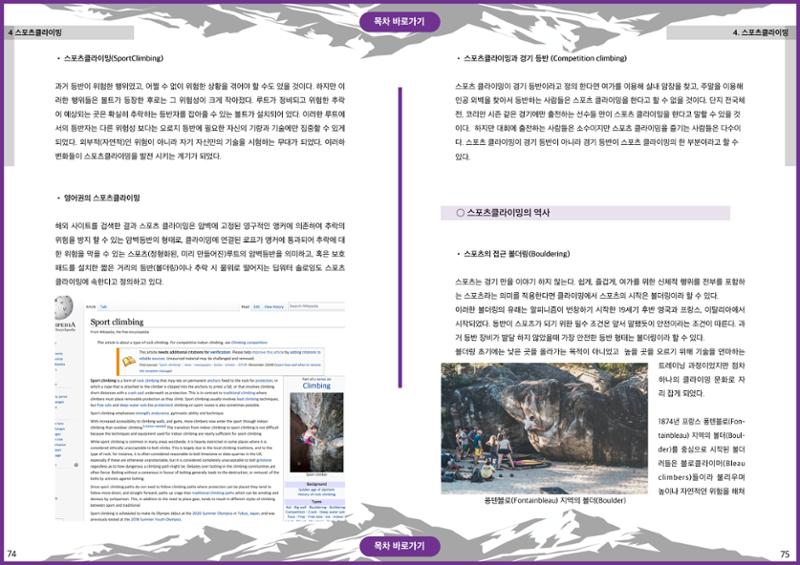Select the left header tab 4 스포츠클라이밍
The width and height of the screenshot is (800, 565).
tap(69, 33)
